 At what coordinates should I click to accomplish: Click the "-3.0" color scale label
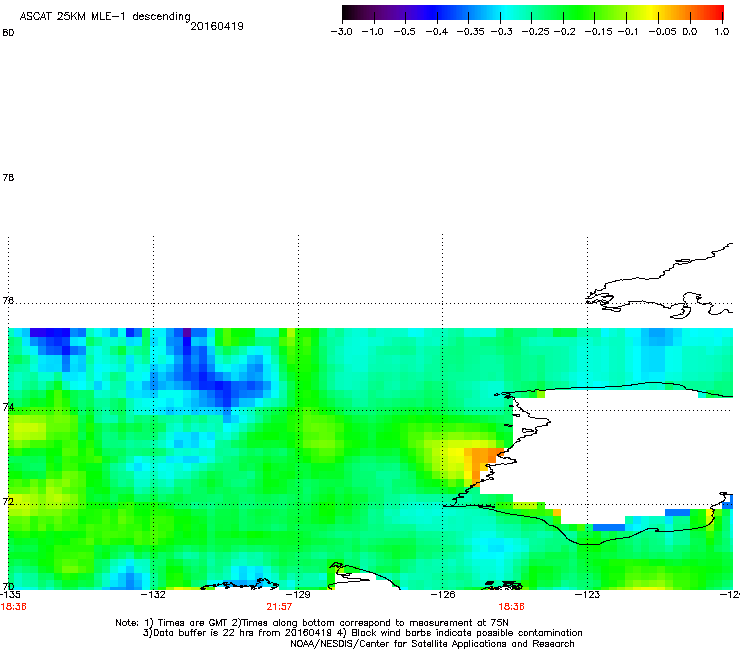[x=341, y=32]
